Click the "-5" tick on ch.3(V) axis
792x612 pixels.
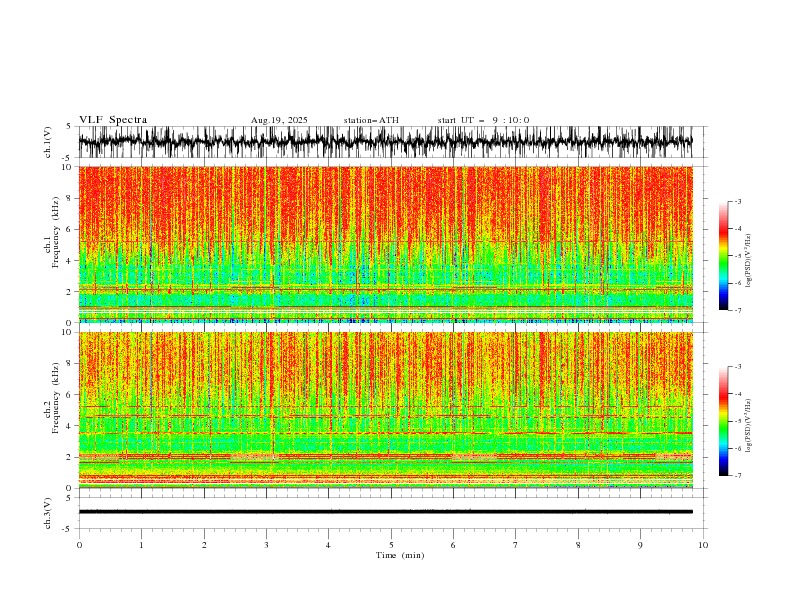(67, 529)
